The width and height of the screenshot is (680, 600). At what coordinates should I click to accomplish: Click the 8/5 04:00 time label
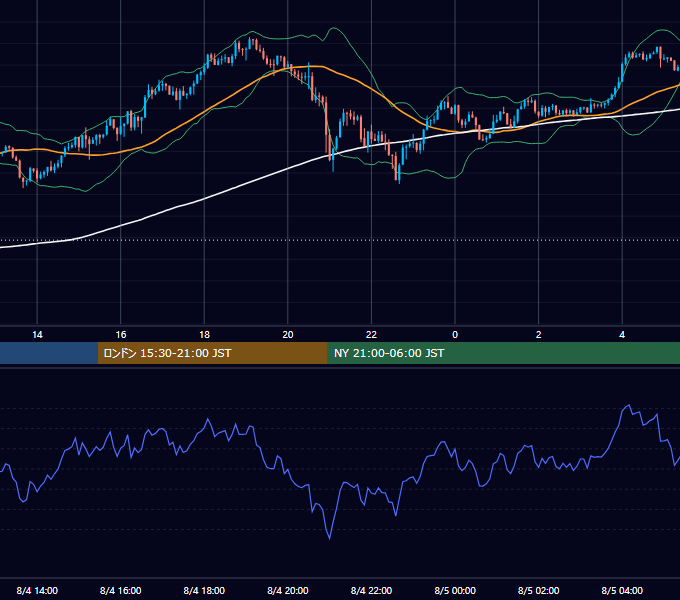(x=622, y=590)
